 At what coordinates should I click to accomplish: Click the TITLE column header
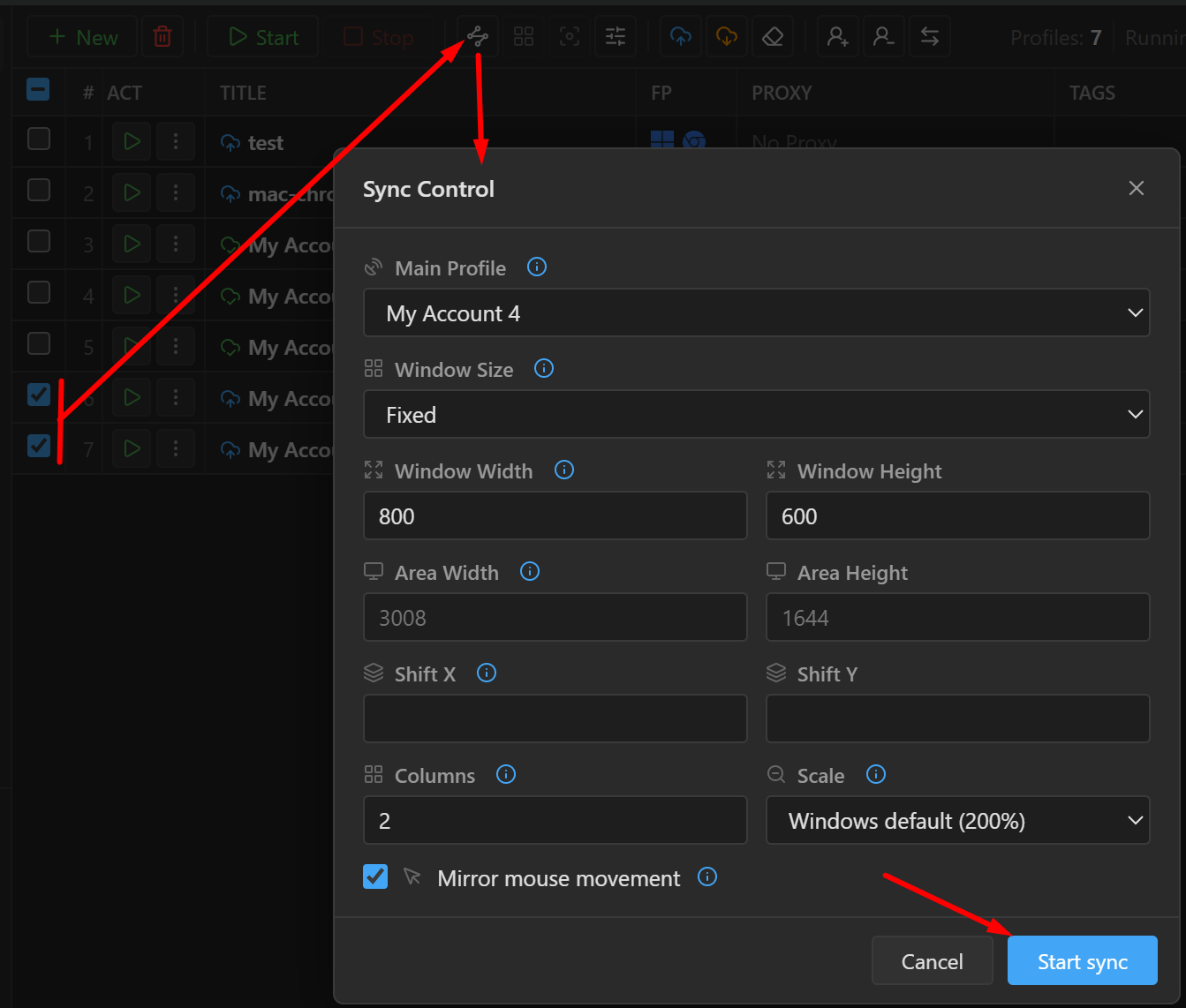tap(243, 93)
